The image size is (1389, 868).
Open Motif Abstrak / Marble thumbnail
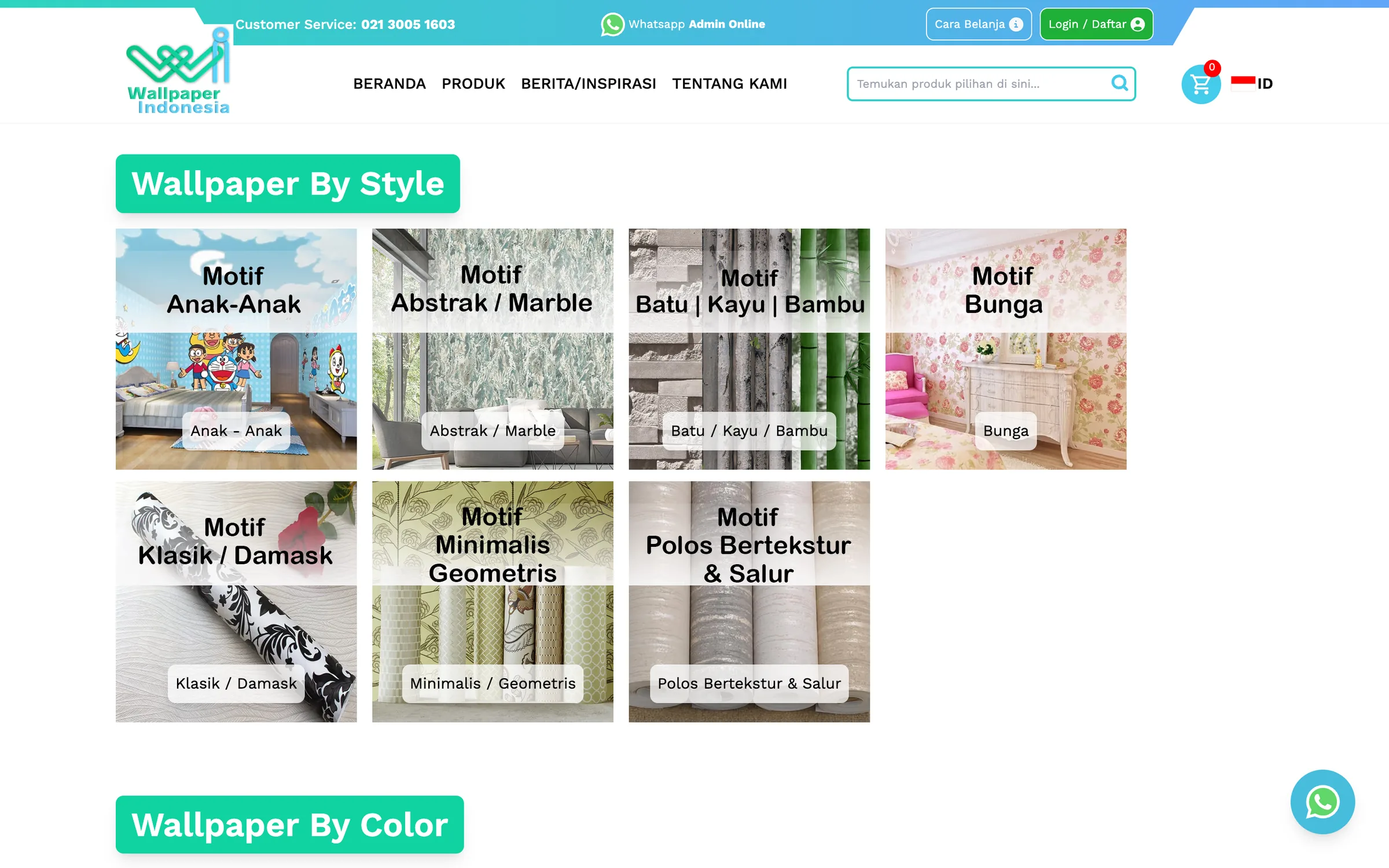click(x=493, y=349)
